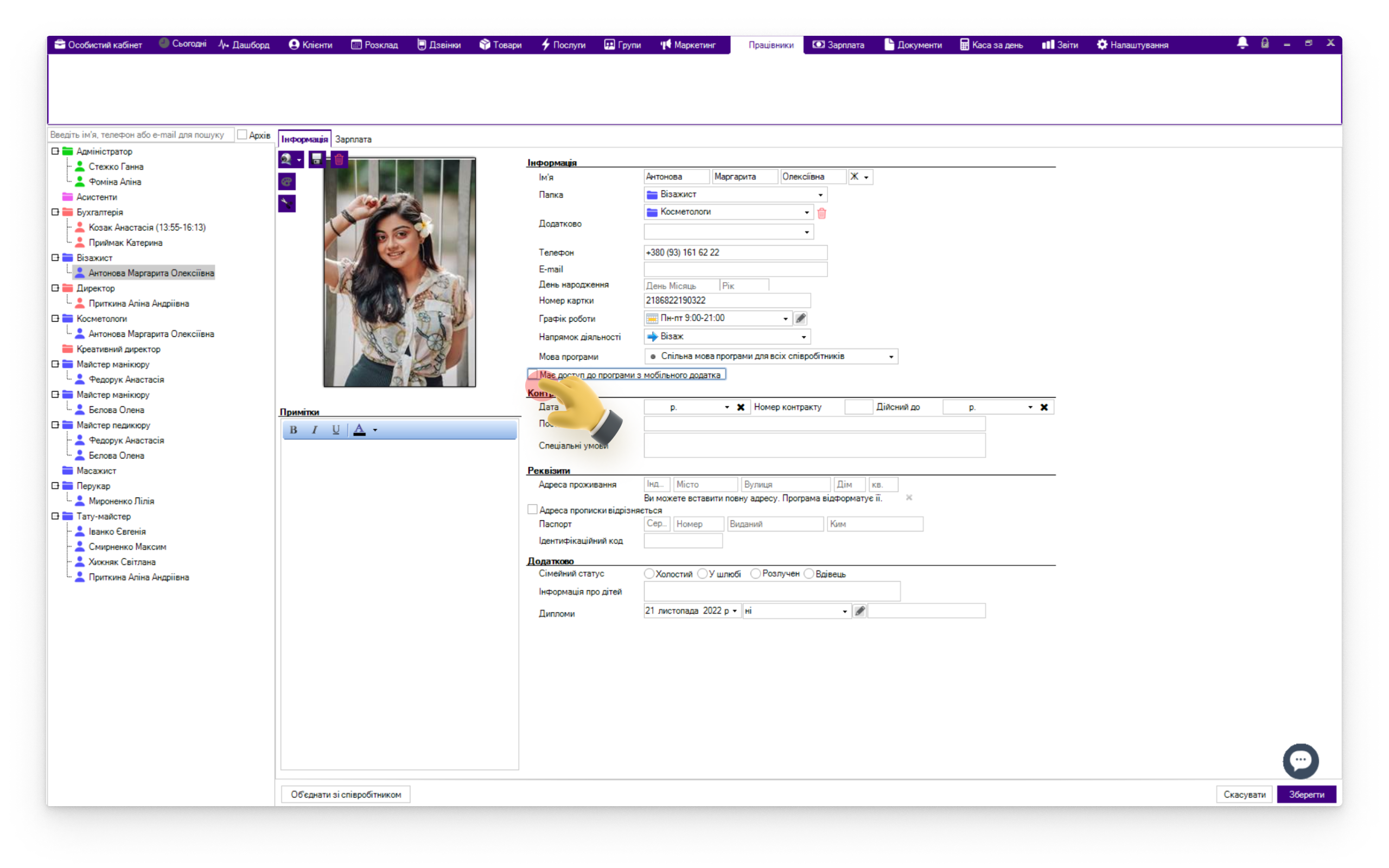The width and height of the screenshot is (1389, 868).
Task: Open Дзвінки section
Action: tap(438, 45)
